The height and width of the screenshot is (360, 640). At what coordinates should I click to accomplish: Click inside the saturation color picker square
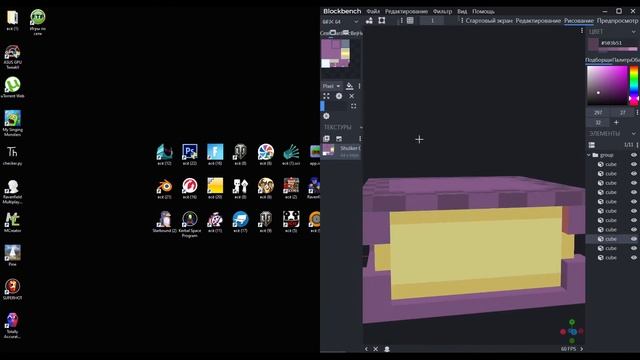click(x=607, y=85)
